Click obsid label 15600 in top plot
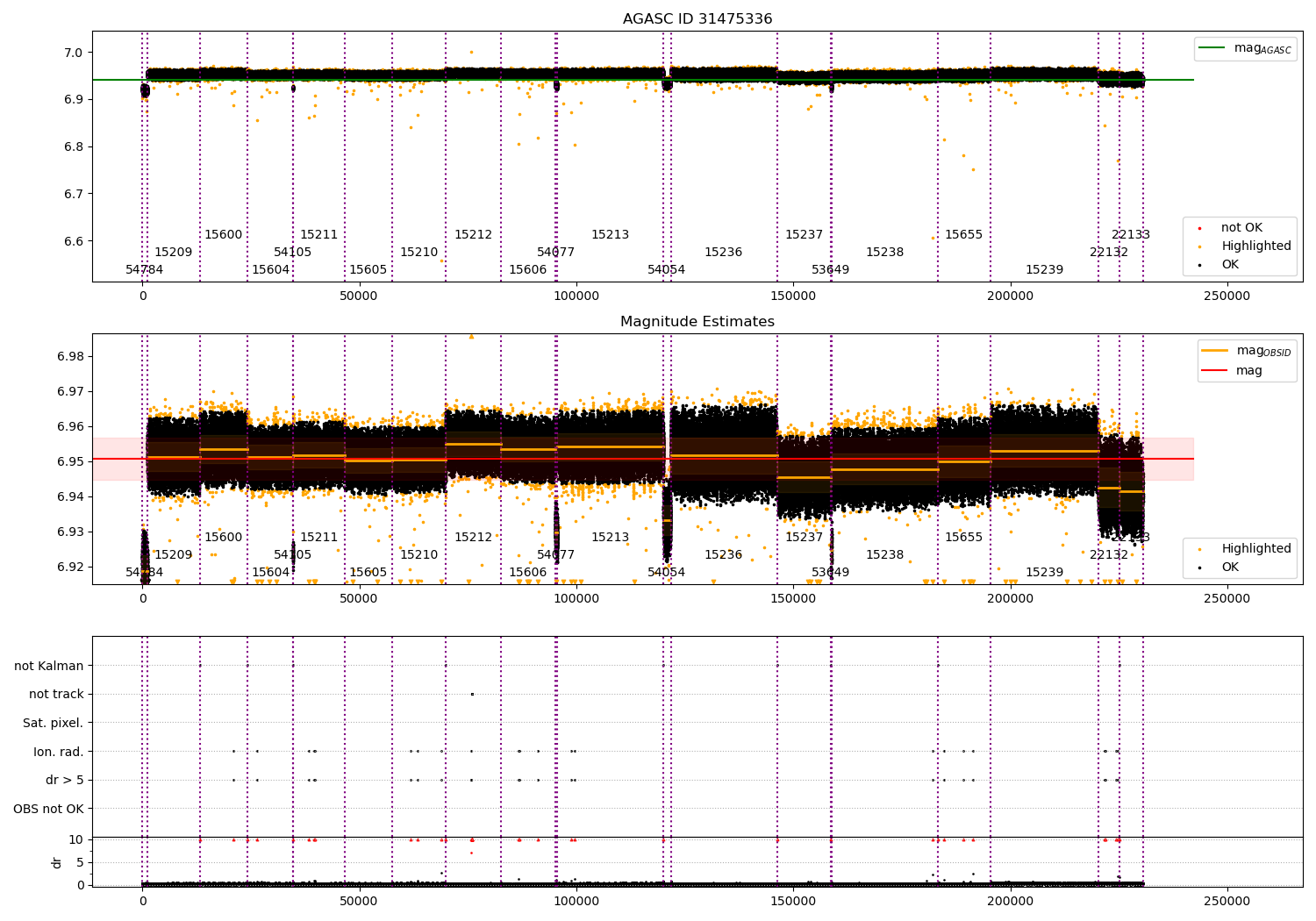The image size is (1316, 921). tap(224, 235)
